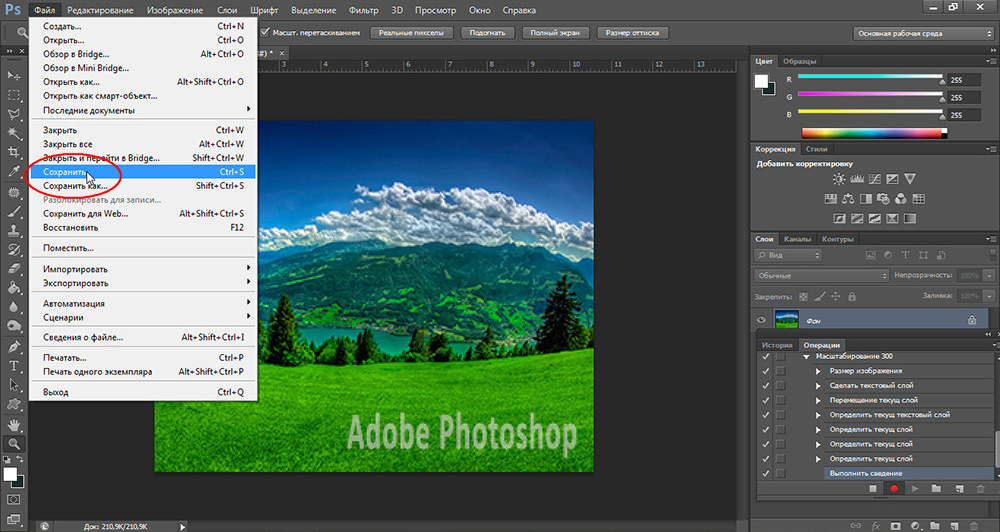Select the Brush tool
This screenshot has height=532, width=1000.
click(13, 211)
